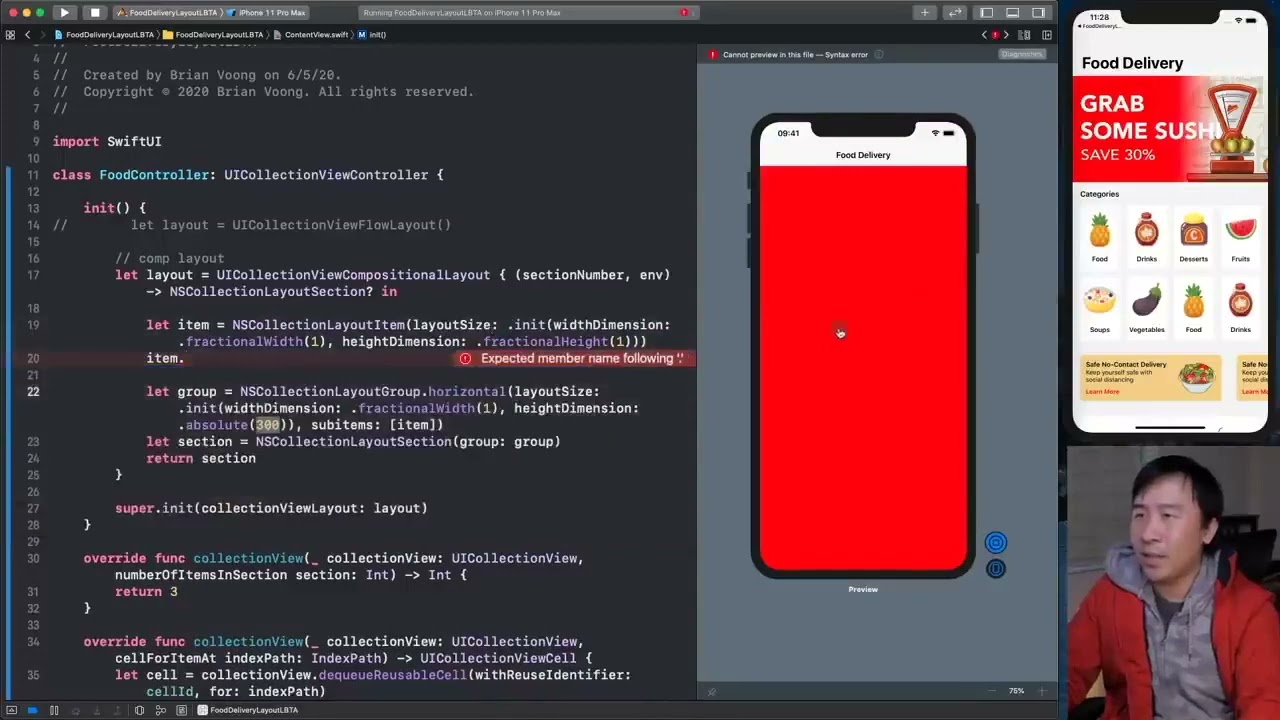1280x720 pixels.
Task: Open the ContentView.swift breadcrumb
Action: coord(311,35)
